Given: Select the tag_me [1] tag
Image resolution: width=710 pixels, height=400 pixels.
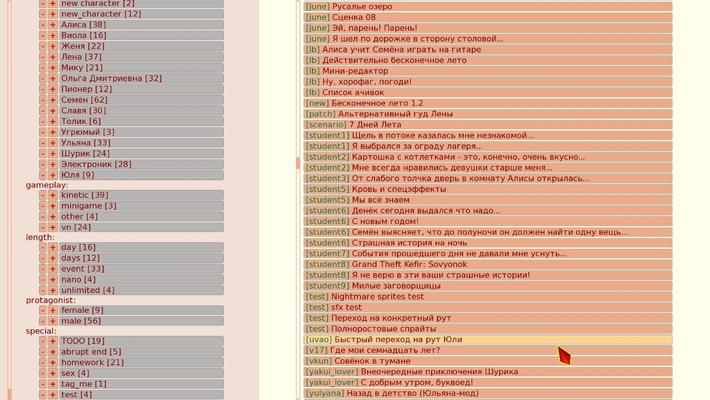Looking at the screenshot, I should (x=141, y=384).
